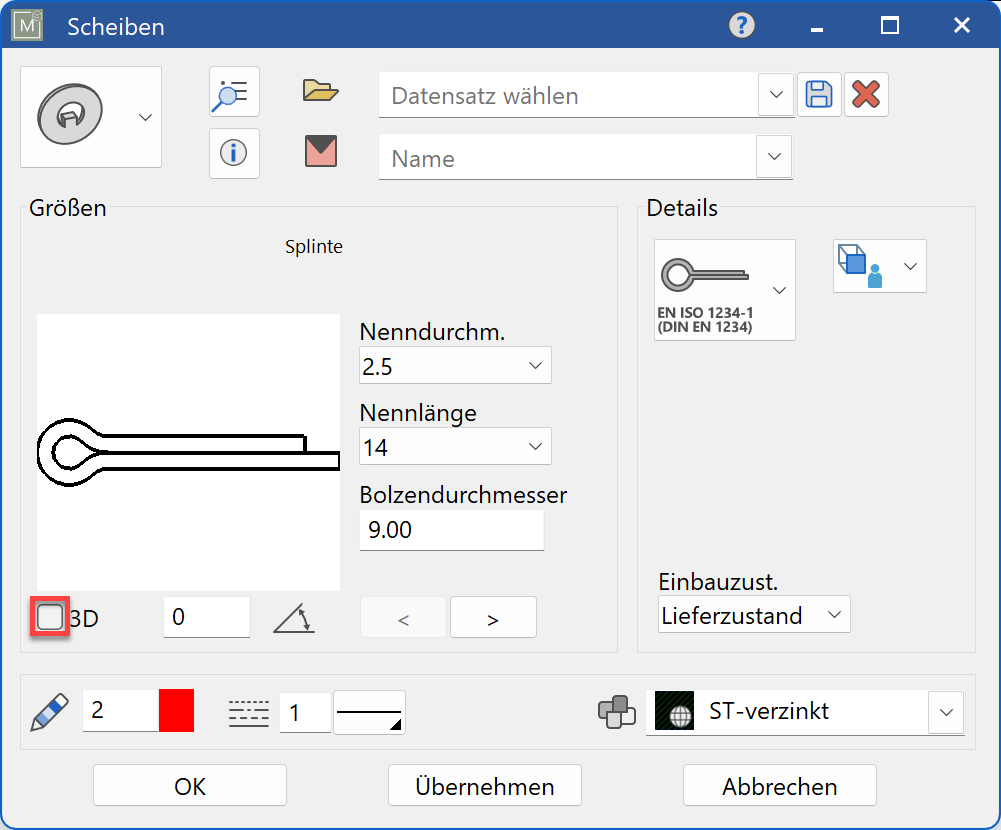Click the pencil pen color icon

[46, 711]
